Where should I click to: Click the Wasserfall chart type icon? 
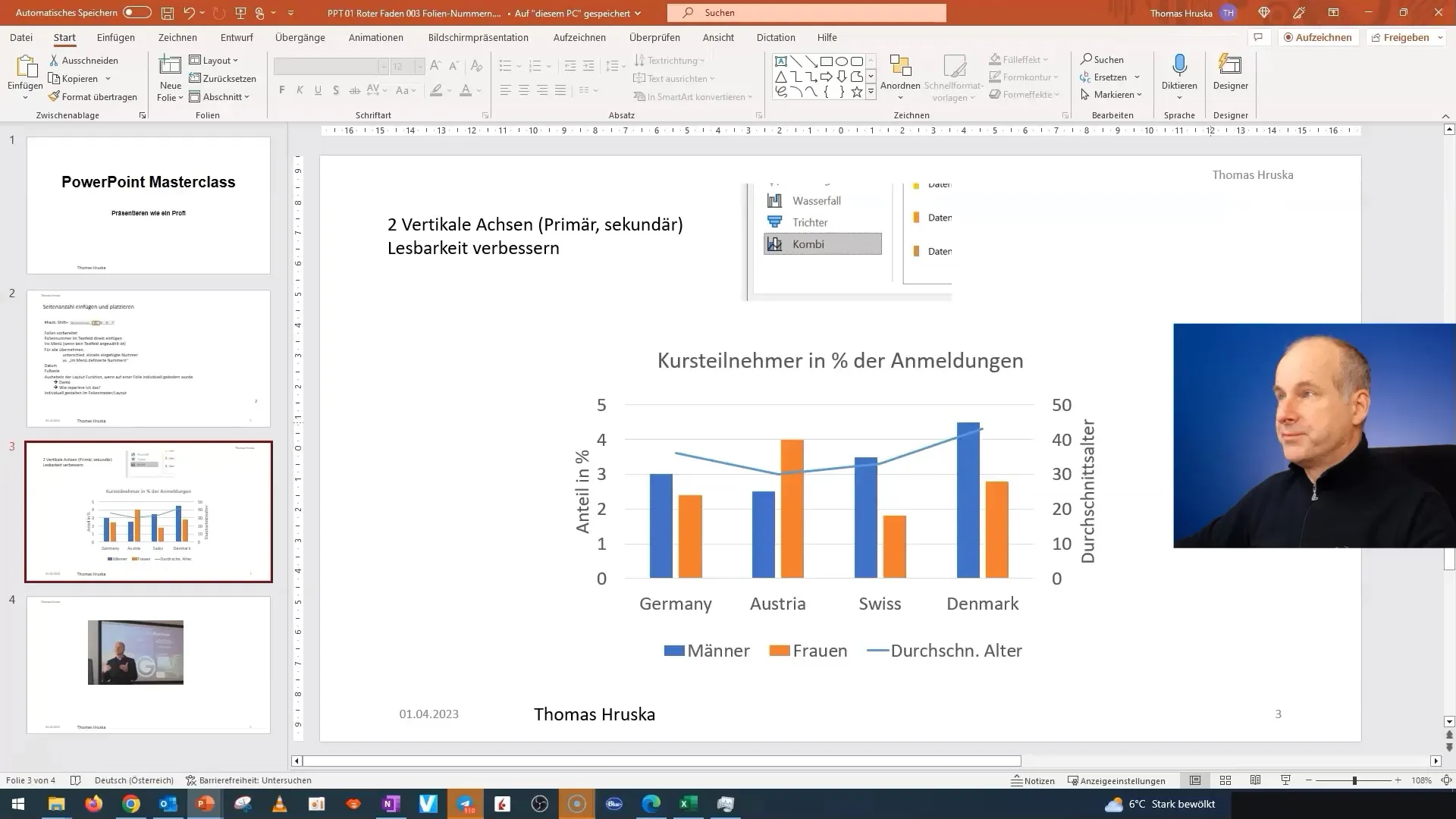[775, 200]
